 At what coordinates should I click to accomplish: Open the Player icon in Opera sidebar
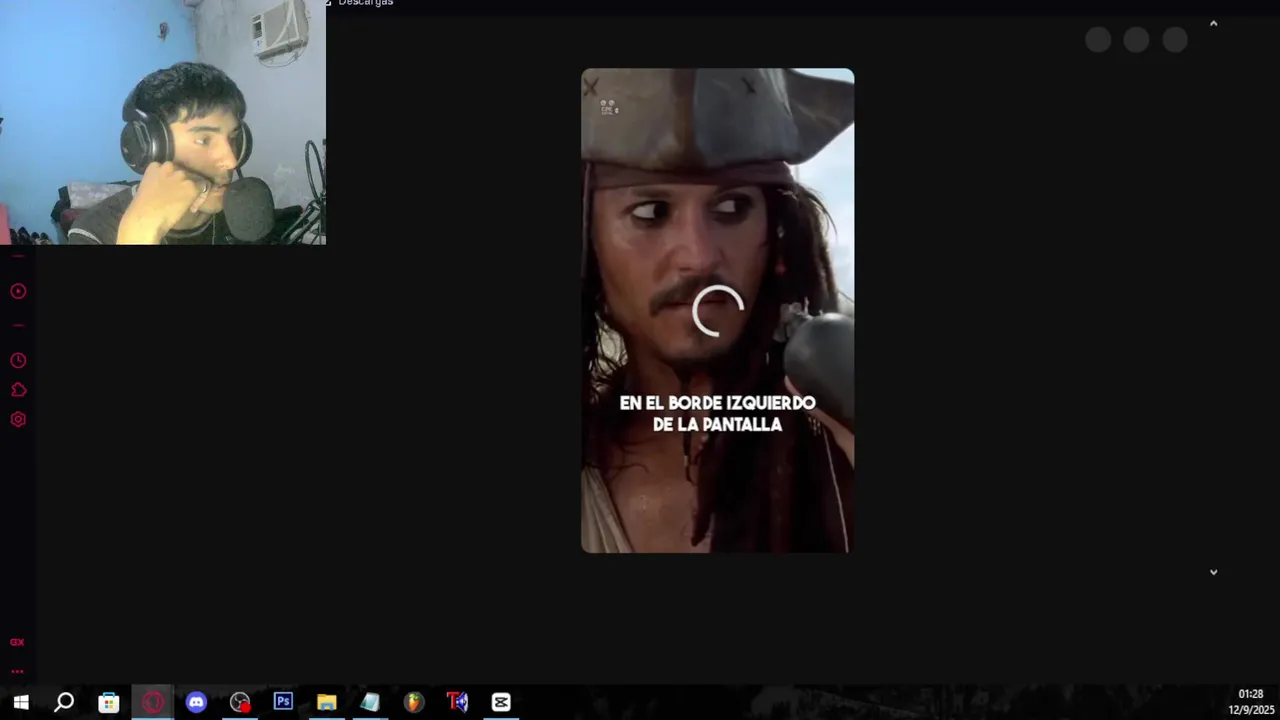pos(18,291)
